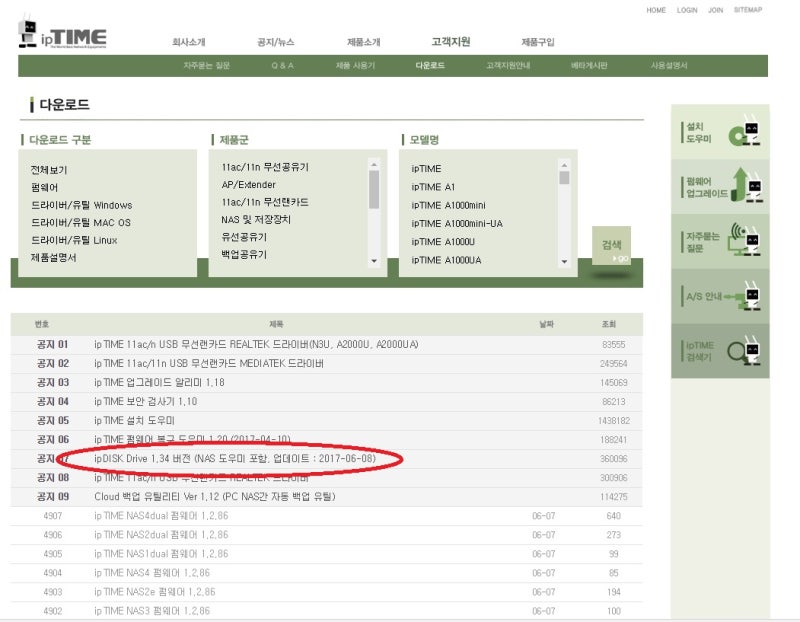Select 드라이버/유틸 MAC OS category
The width and height of the screenshot is (800, 622).
pos(81,222)
